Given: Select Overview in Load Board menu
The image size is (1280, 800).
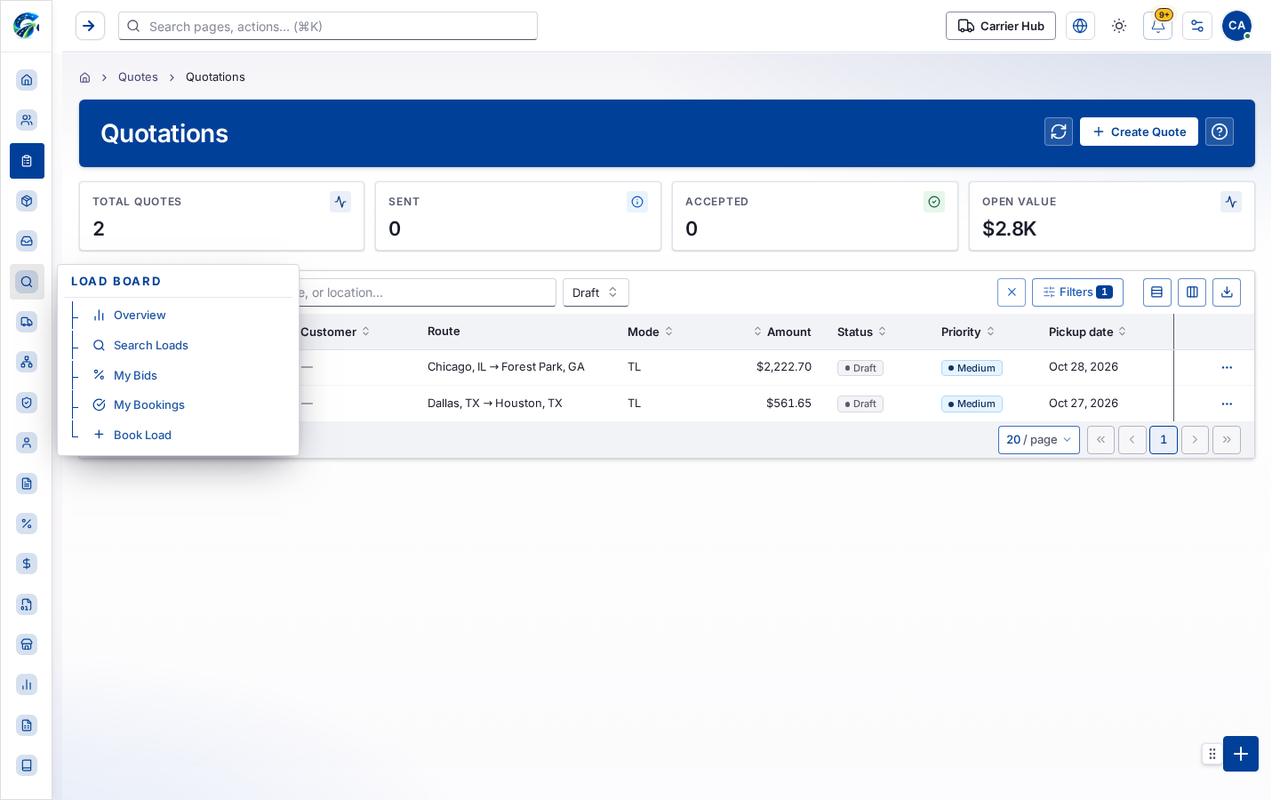Looking at the screenshot, I should 139,315.
